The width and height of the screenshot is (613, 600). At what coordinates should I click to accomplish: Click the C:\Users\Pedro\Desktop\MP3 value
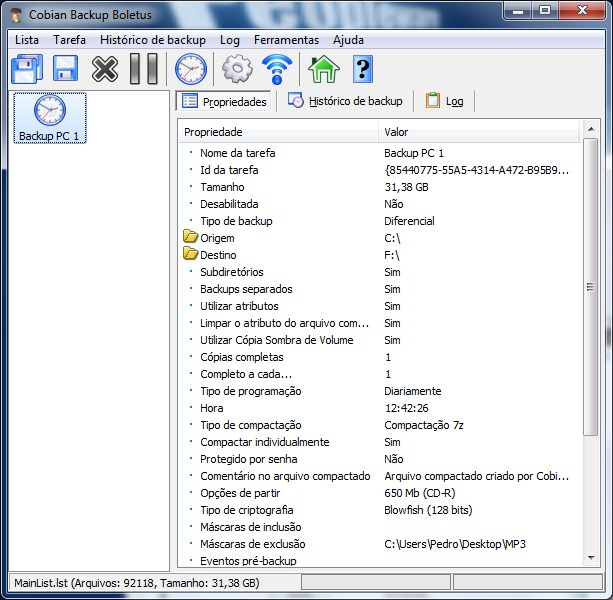(x=455, y=544)
